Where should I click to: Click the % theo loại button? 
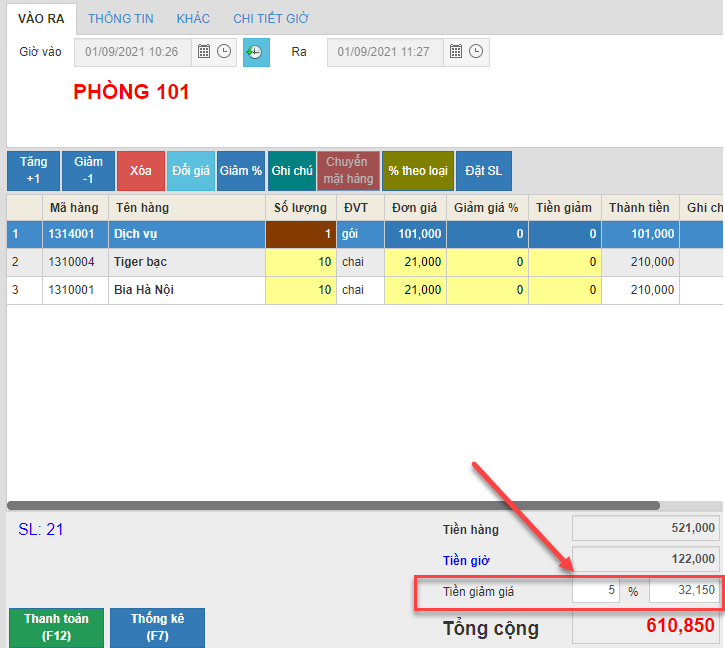coord(418,171)
